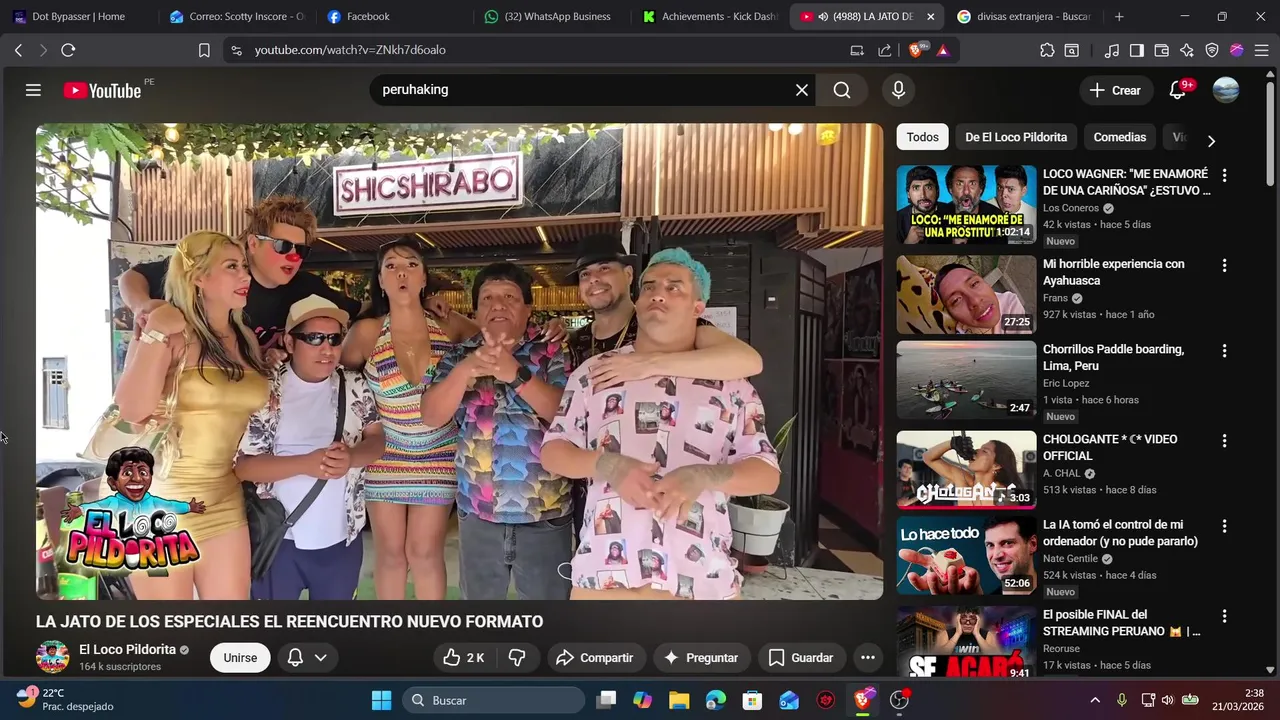Open options for Chorrillos Paddle boarding video
Screen dimensions: 1280x720
(x=1224, y=351)
